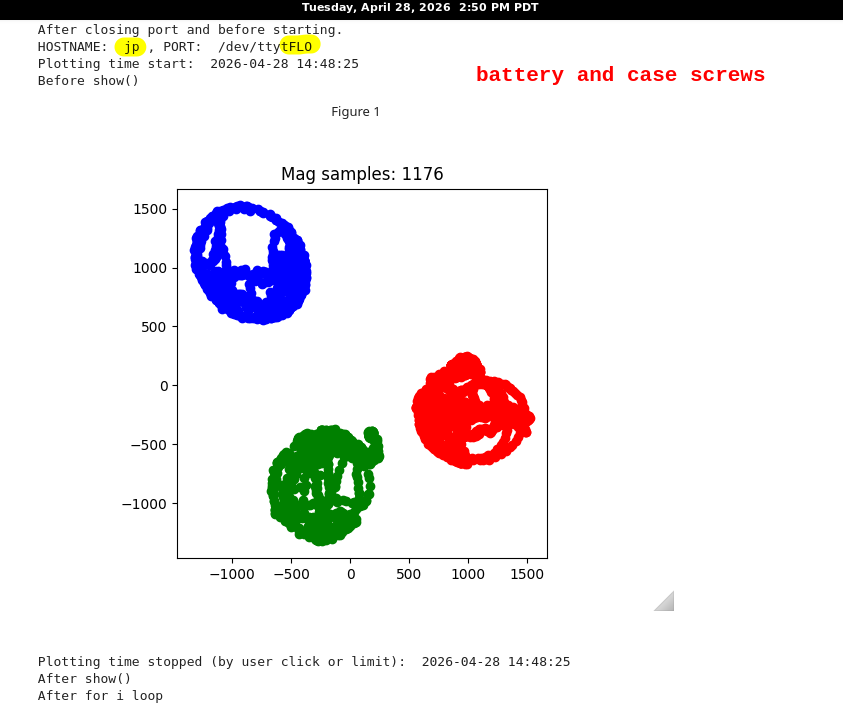Click the highlighted "tFLO" port text

pos(300,46)
